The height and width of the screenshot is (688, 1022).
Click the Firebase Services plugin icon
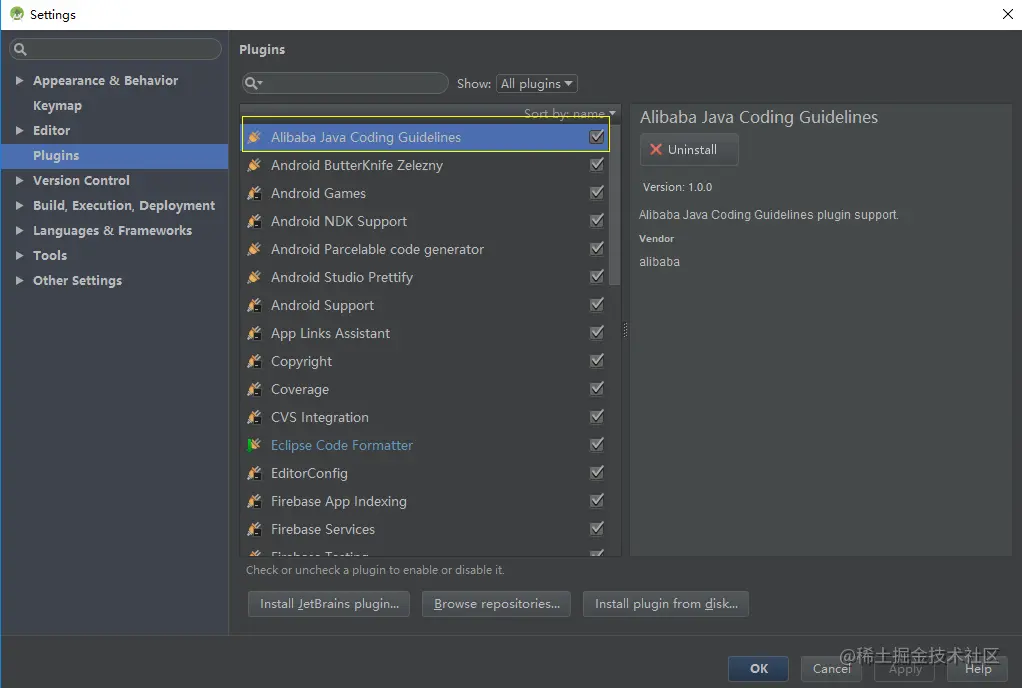pyautogui.click(x=254, y=530)
